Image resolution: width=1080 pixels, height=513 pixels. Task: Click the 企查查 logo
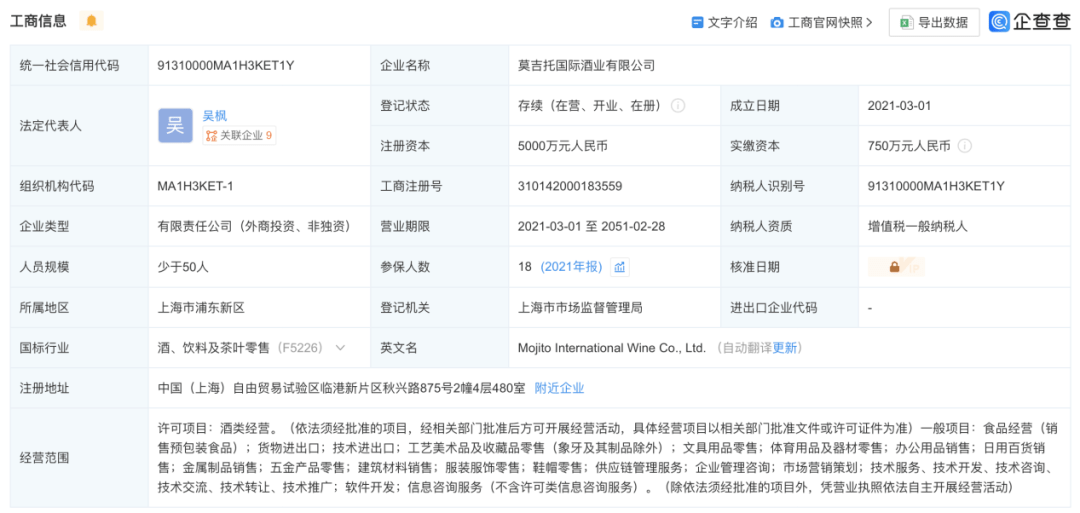pyautogui.click(x=1030, y=21)
